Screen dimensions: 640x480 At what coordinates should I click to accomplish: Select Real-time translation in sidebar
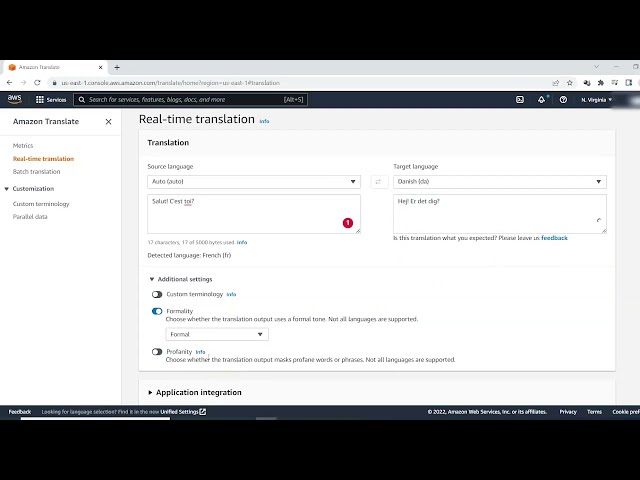click(43, 159)
